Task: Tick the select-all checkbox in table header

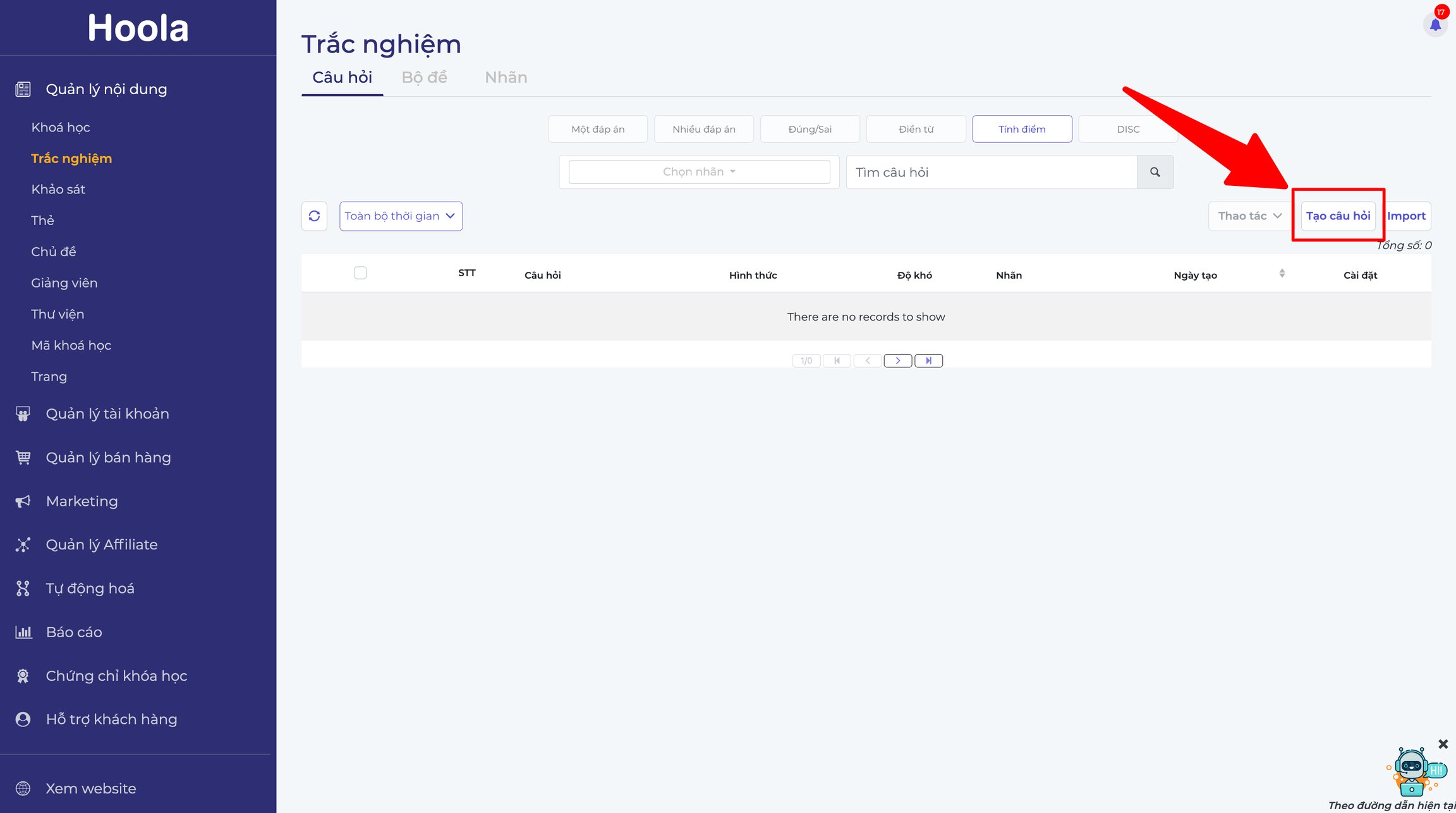Action: coord(360,273)
